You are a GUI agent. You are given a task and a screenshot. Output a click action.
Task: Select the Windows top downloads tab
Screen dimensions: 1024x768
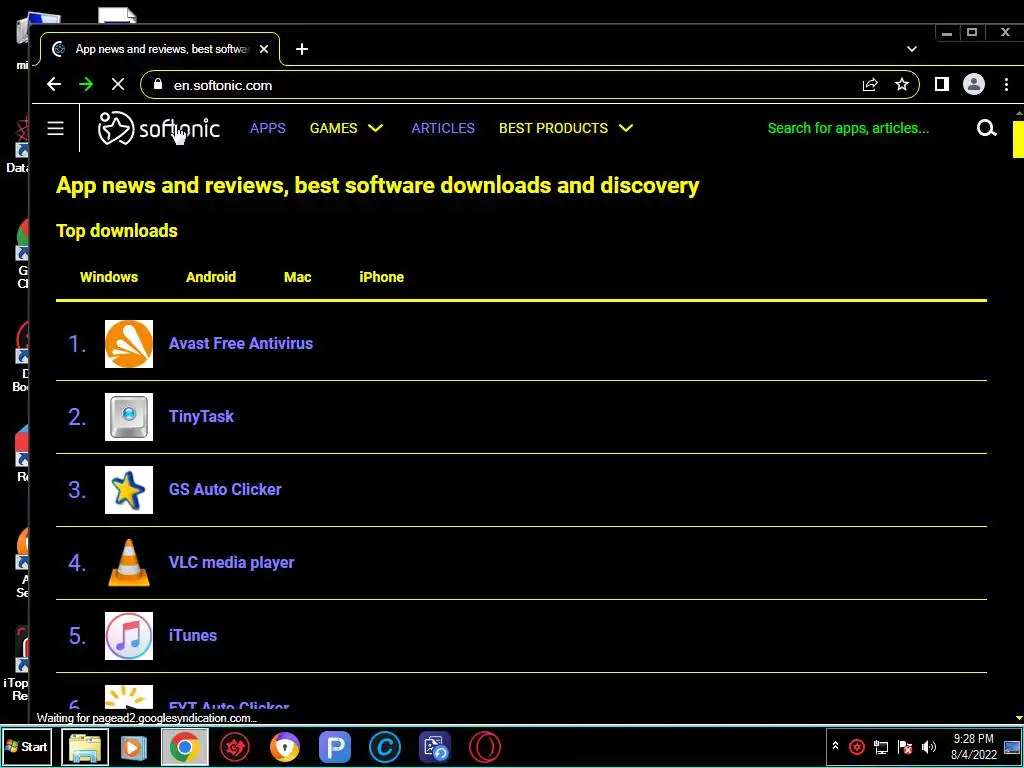109,277
